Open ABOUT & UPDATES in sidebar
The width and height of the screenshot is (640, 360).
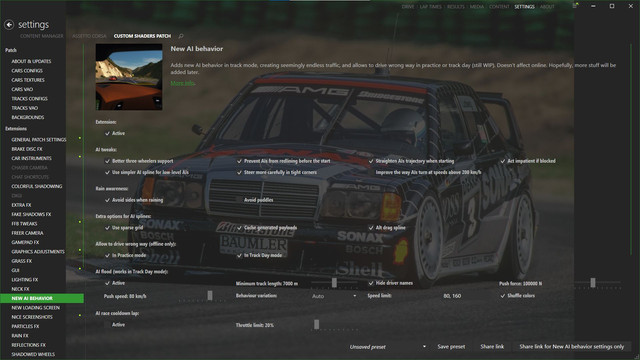(31, 61)
